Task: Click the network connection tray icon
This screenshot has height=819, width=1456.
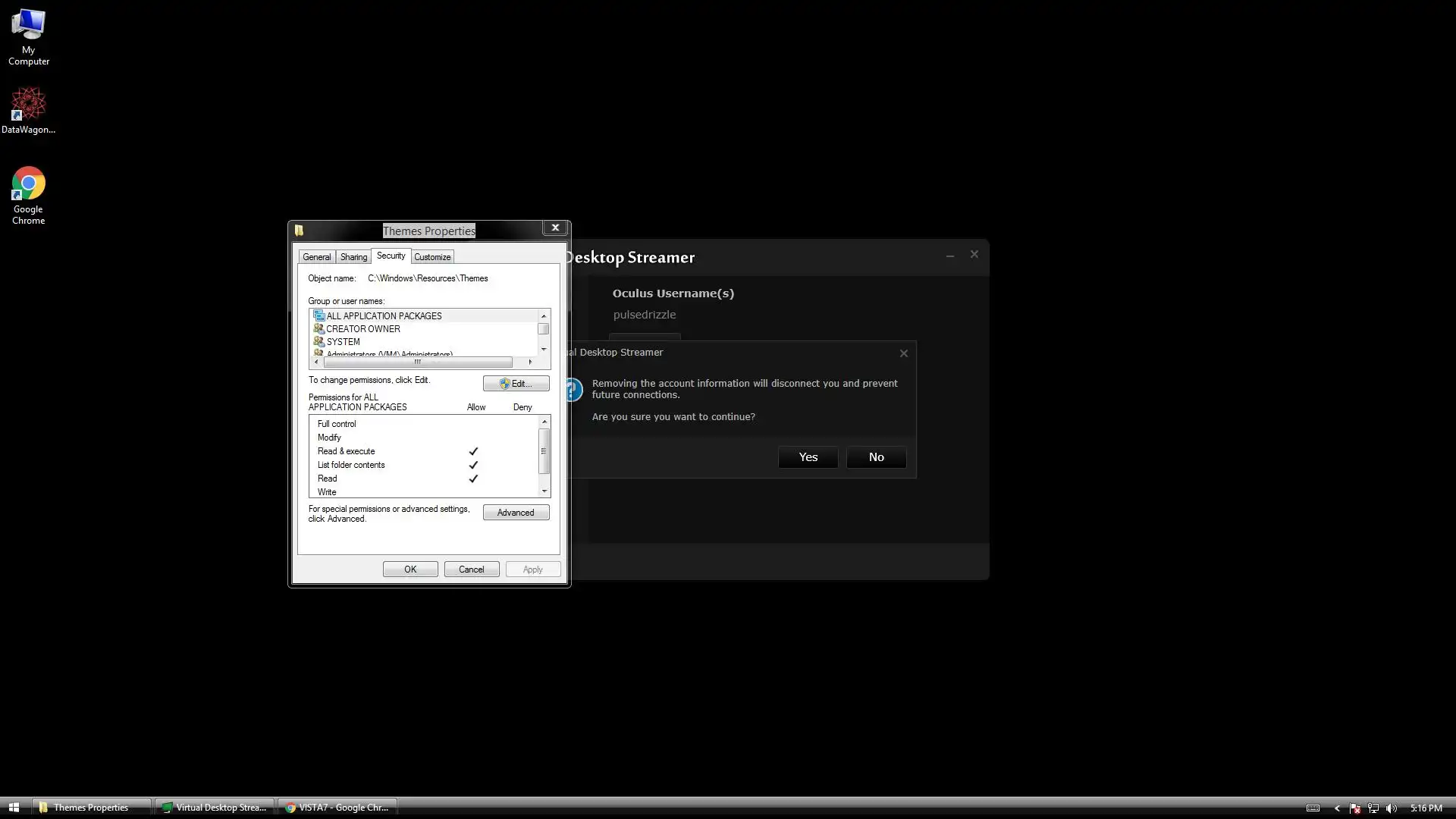Action: tap(1373, 808)
